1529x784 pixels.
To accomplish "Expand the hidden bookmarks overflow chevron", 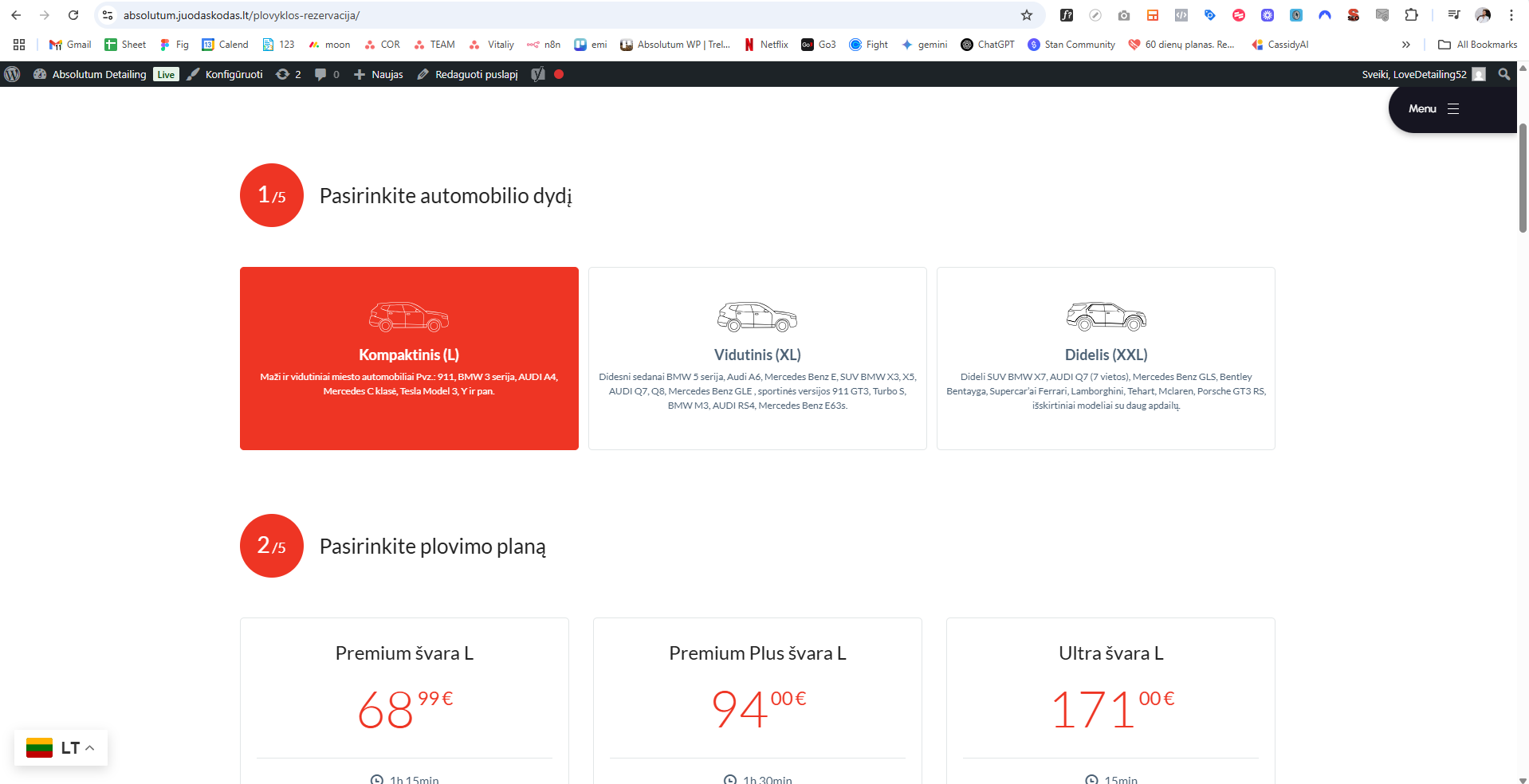I will 1405,45.
